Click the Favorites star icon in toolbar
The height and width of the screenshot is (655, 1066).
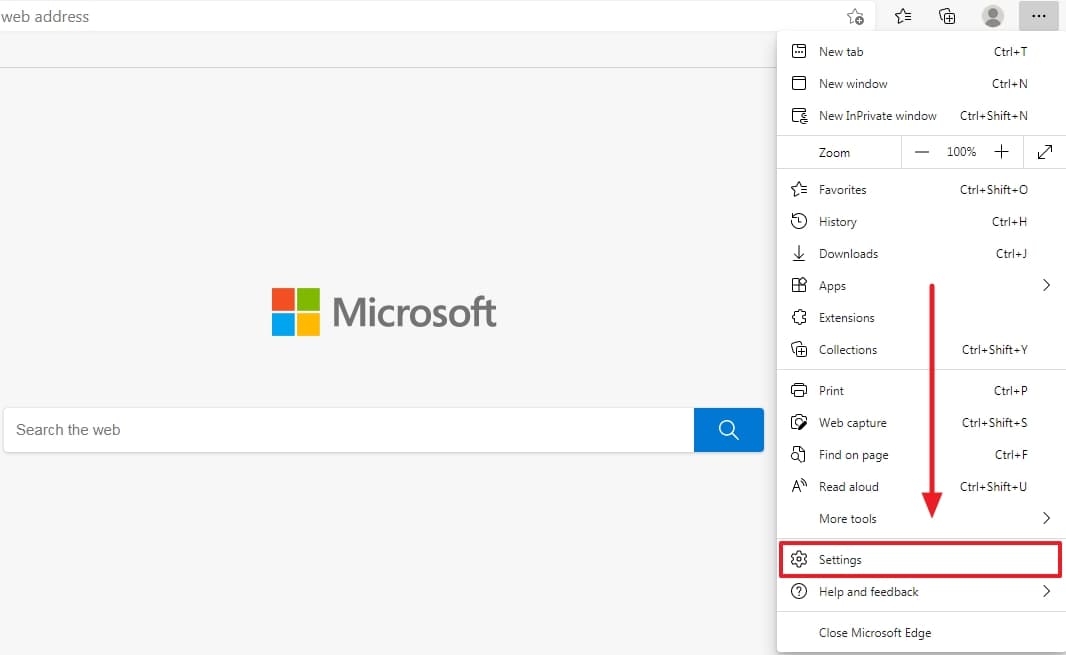click(903, 16)
